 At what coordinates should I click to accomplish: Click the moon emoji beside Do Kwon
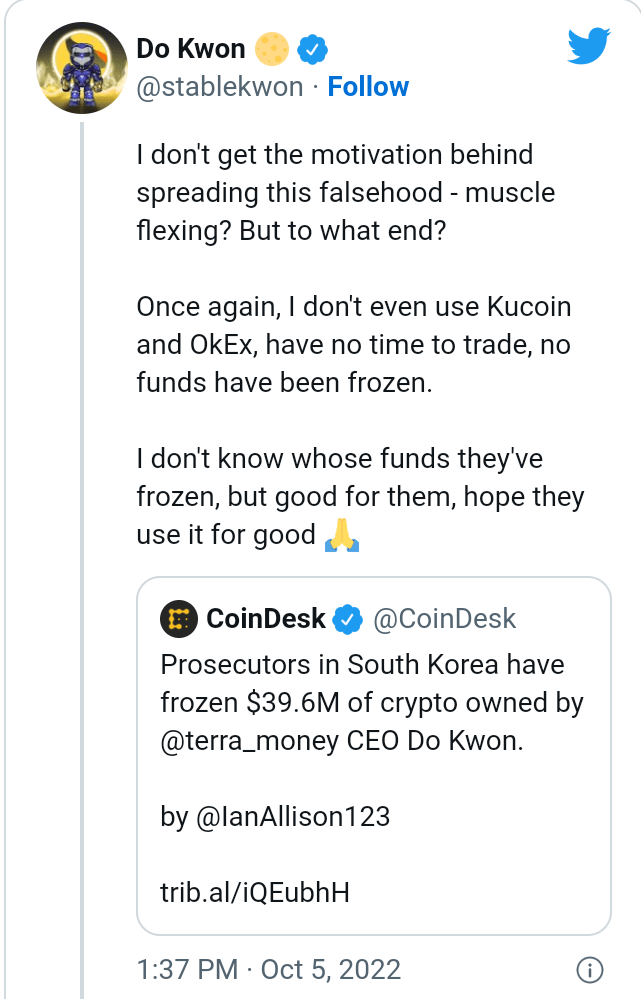(269, 47)
